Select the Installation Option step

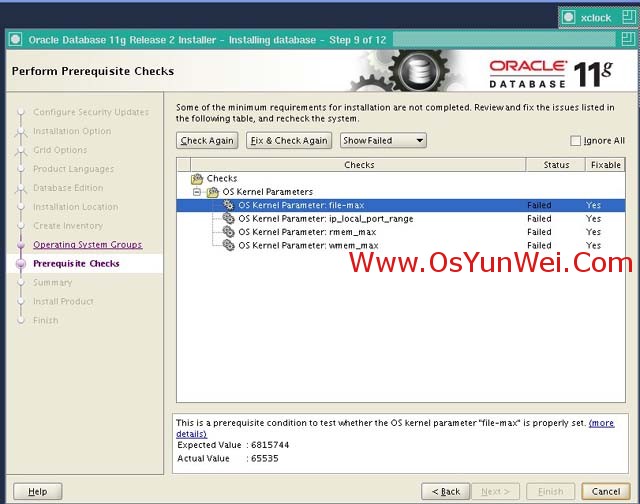pyautogui.click(x=72, y=131)
